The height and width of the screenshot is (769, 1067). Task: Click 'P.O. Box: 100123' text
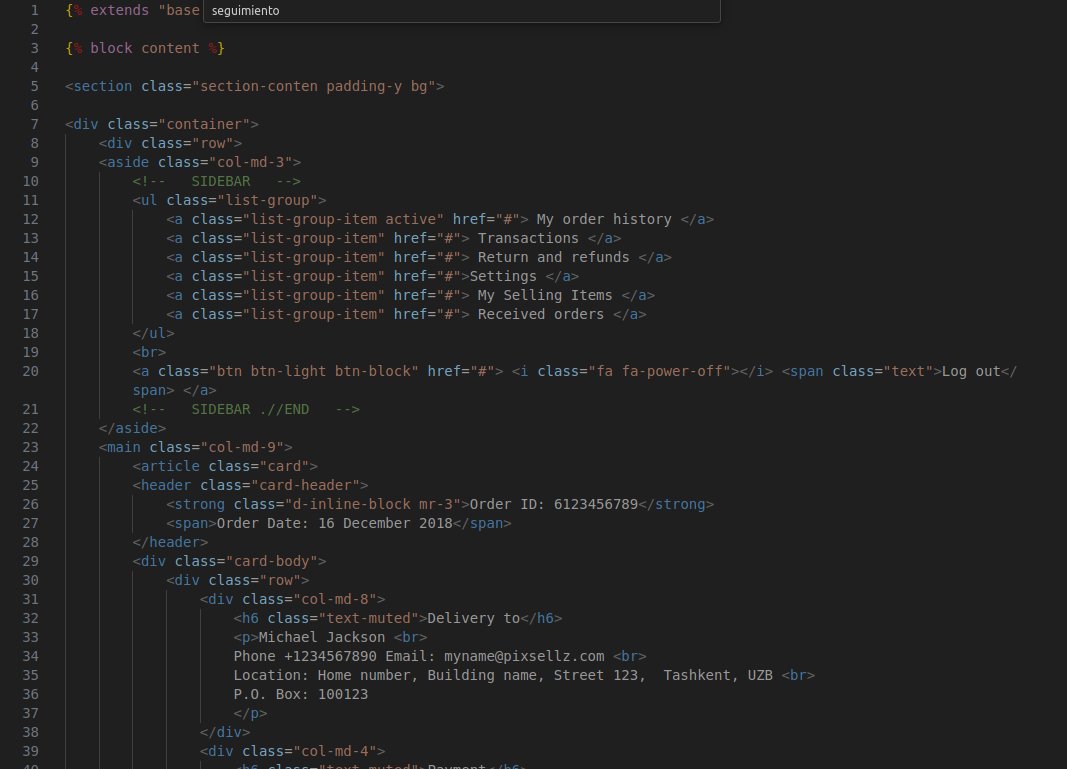click(301, 695)
